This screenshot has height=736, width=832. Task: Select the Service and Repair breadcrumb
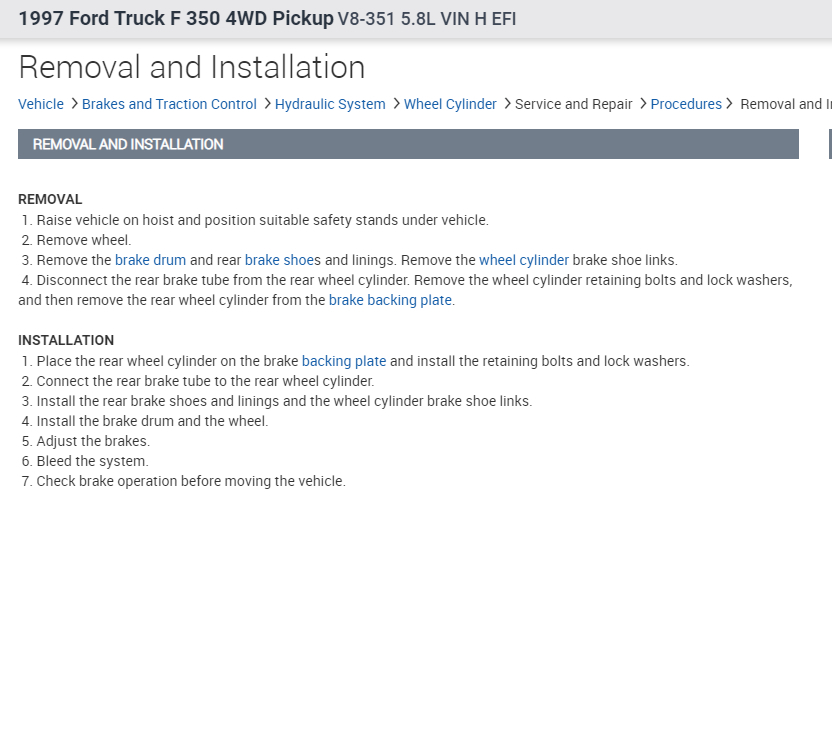[x=573, y=104]
